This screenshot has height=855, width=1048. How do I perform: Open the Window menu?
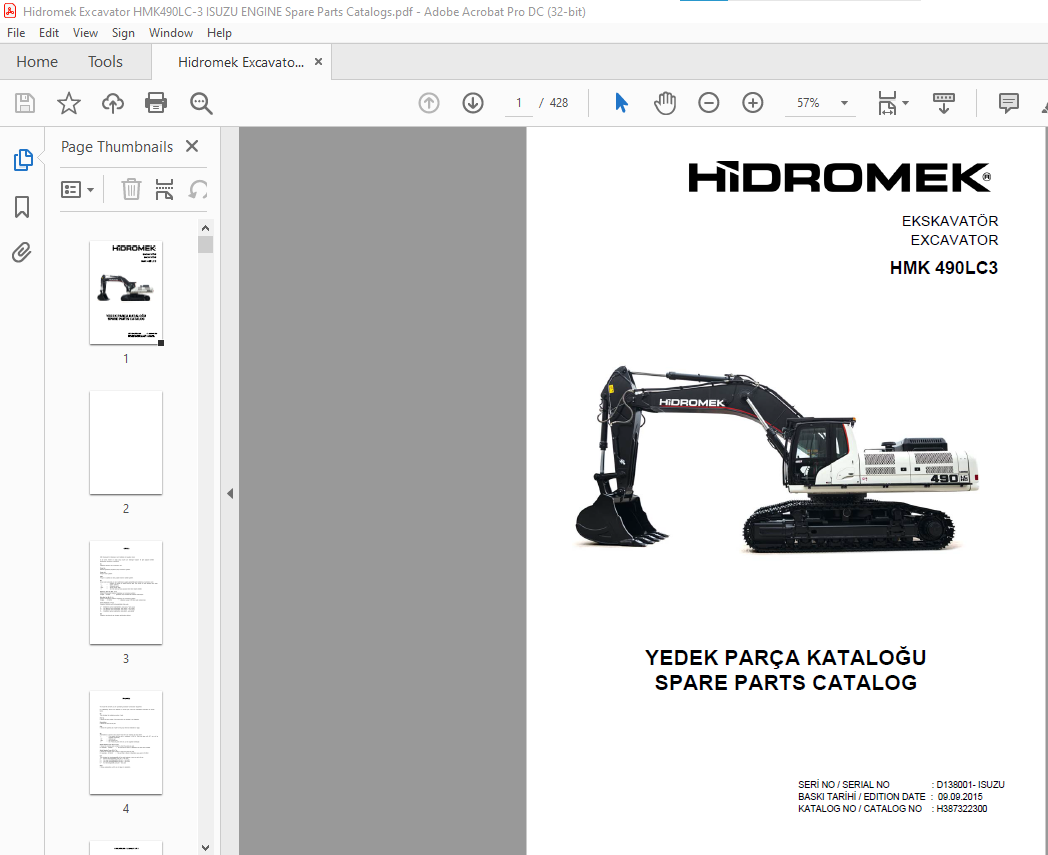pos(170,33)
